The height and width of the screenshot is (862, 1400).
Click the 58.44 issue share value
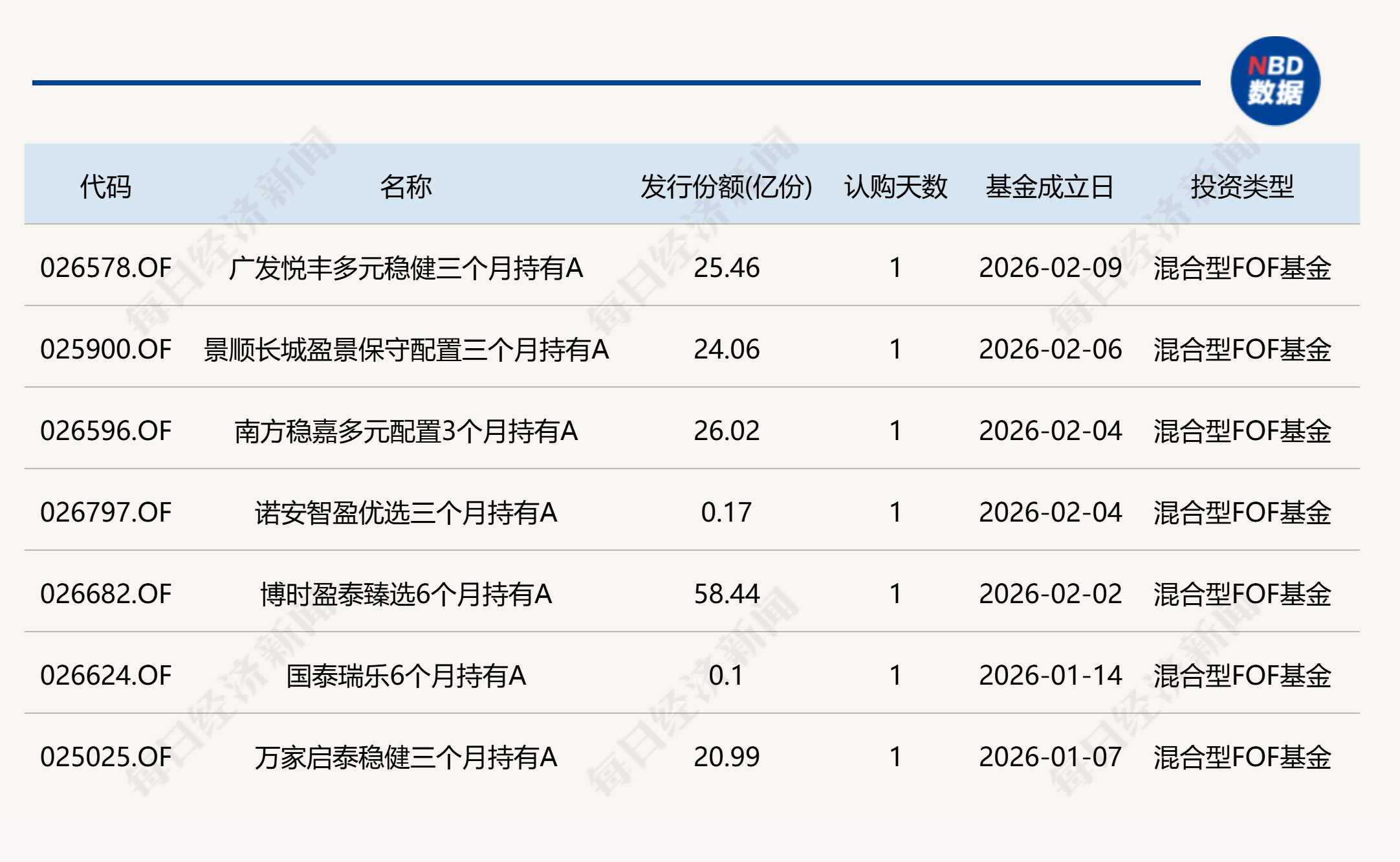(x=726, y=594)
